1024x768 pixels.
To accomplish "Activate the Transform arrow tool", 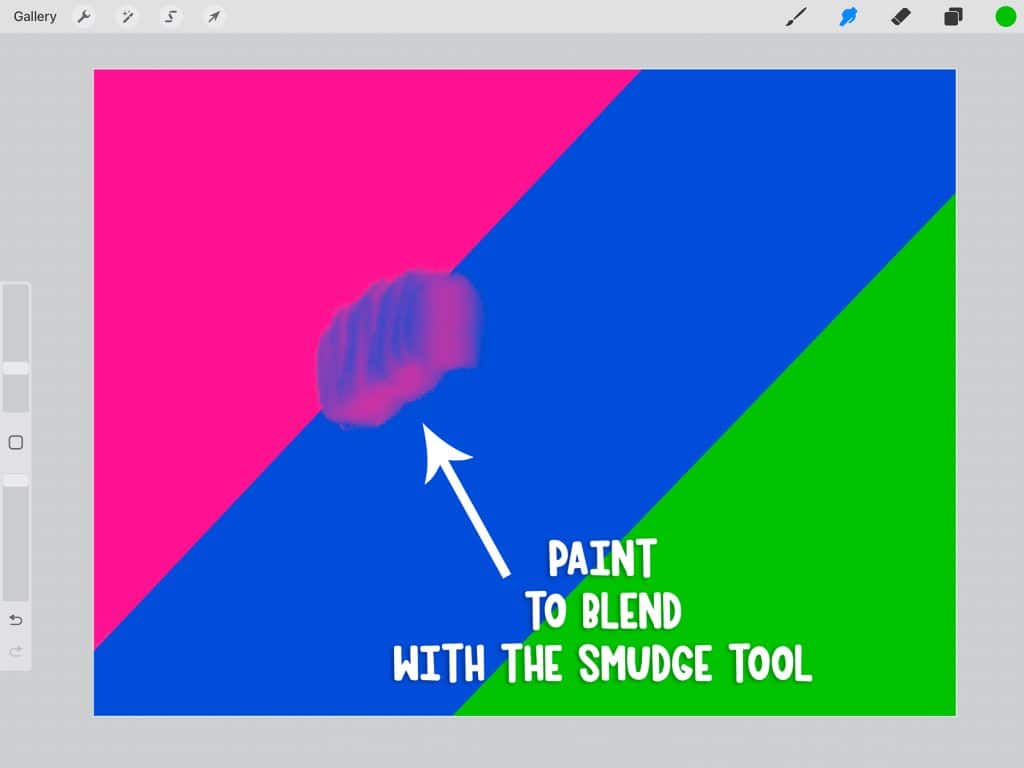I will click(214, 16).
